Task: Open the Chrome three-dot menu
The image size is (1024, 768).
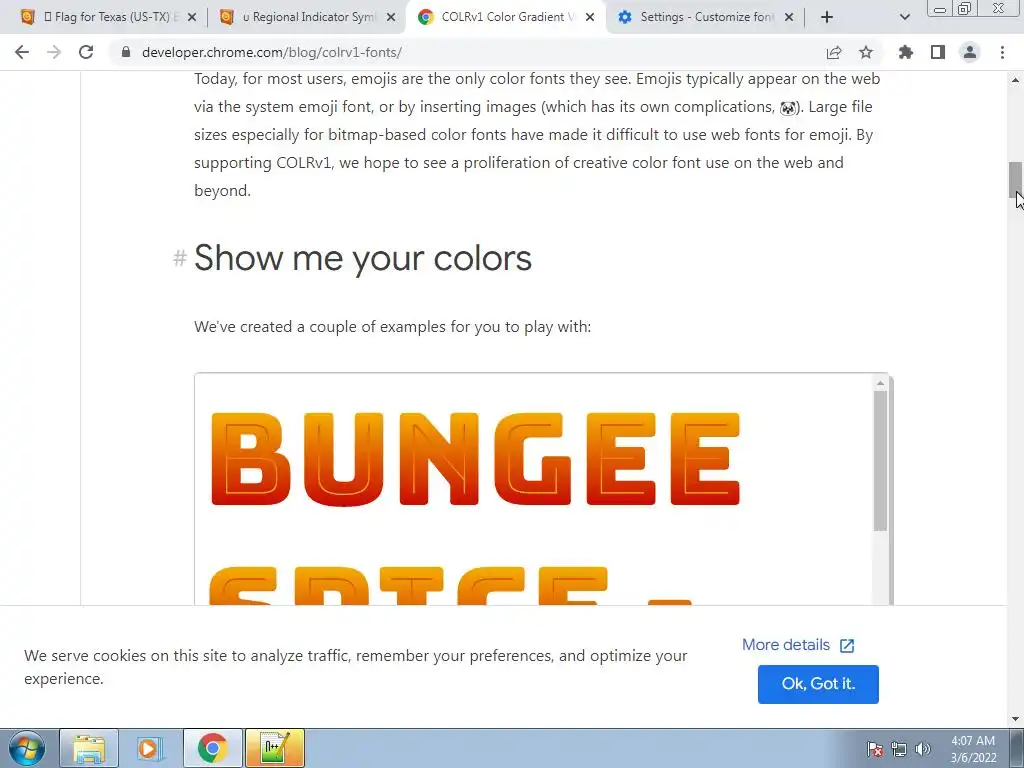Action: (x=1002, y=52)
